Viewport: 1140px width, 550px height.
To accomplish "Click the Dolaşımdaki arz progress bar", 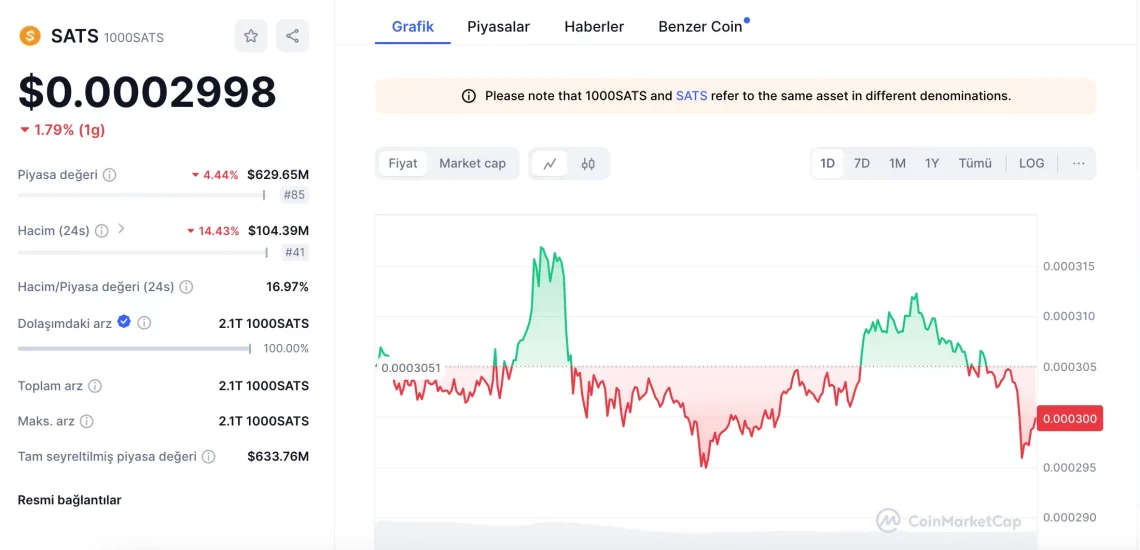I will (134, 349).
